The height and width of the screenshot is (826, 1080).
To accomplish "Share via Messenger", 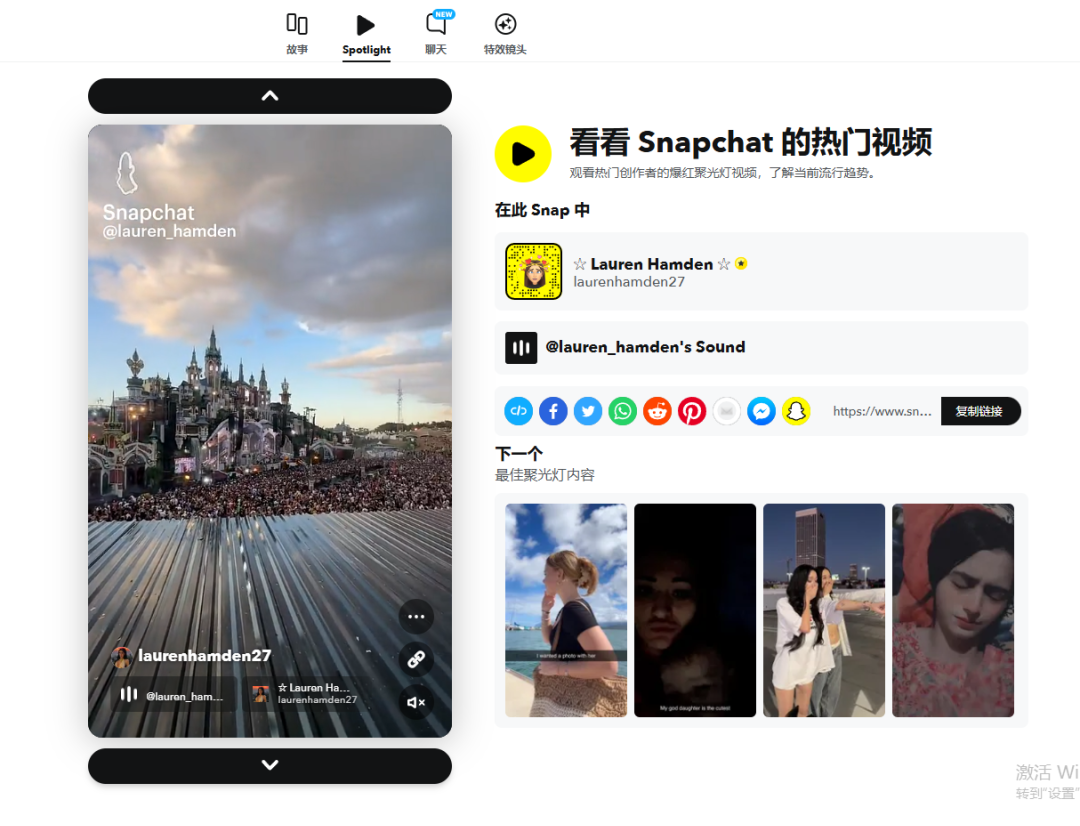I will click(761, 411).
